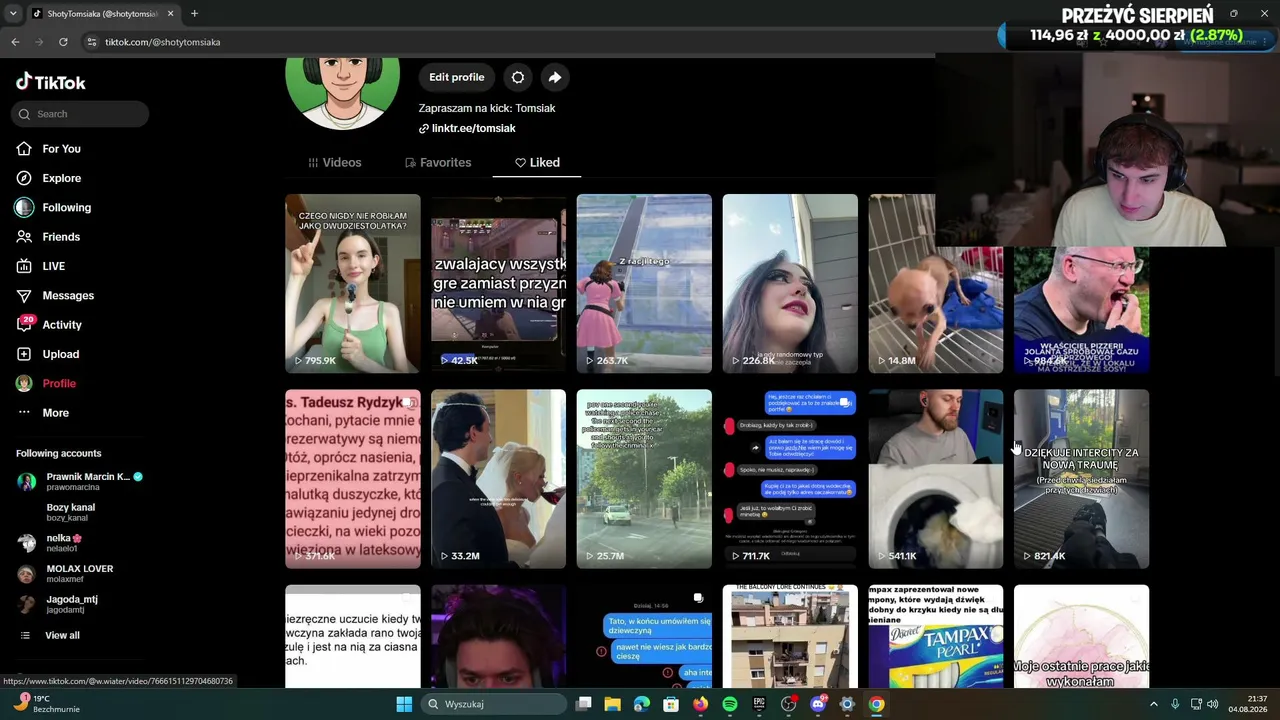Open the Właściciel pizzerii video thumbnail
Screen dimensions: 1280x720
click(x=1081, y=310)
